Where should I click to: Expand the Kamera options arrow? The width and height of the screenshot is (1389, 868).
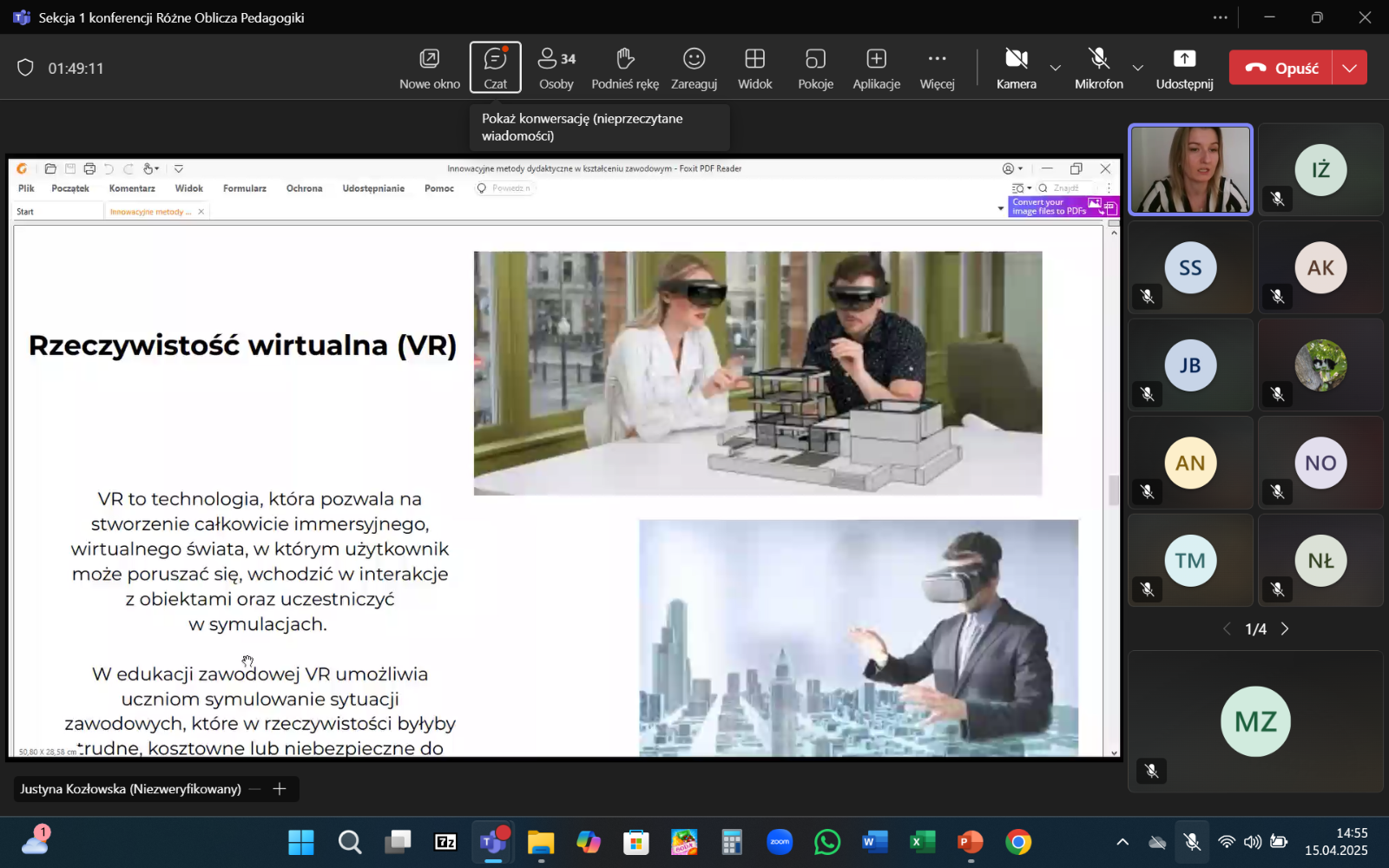coord(1056,68)
